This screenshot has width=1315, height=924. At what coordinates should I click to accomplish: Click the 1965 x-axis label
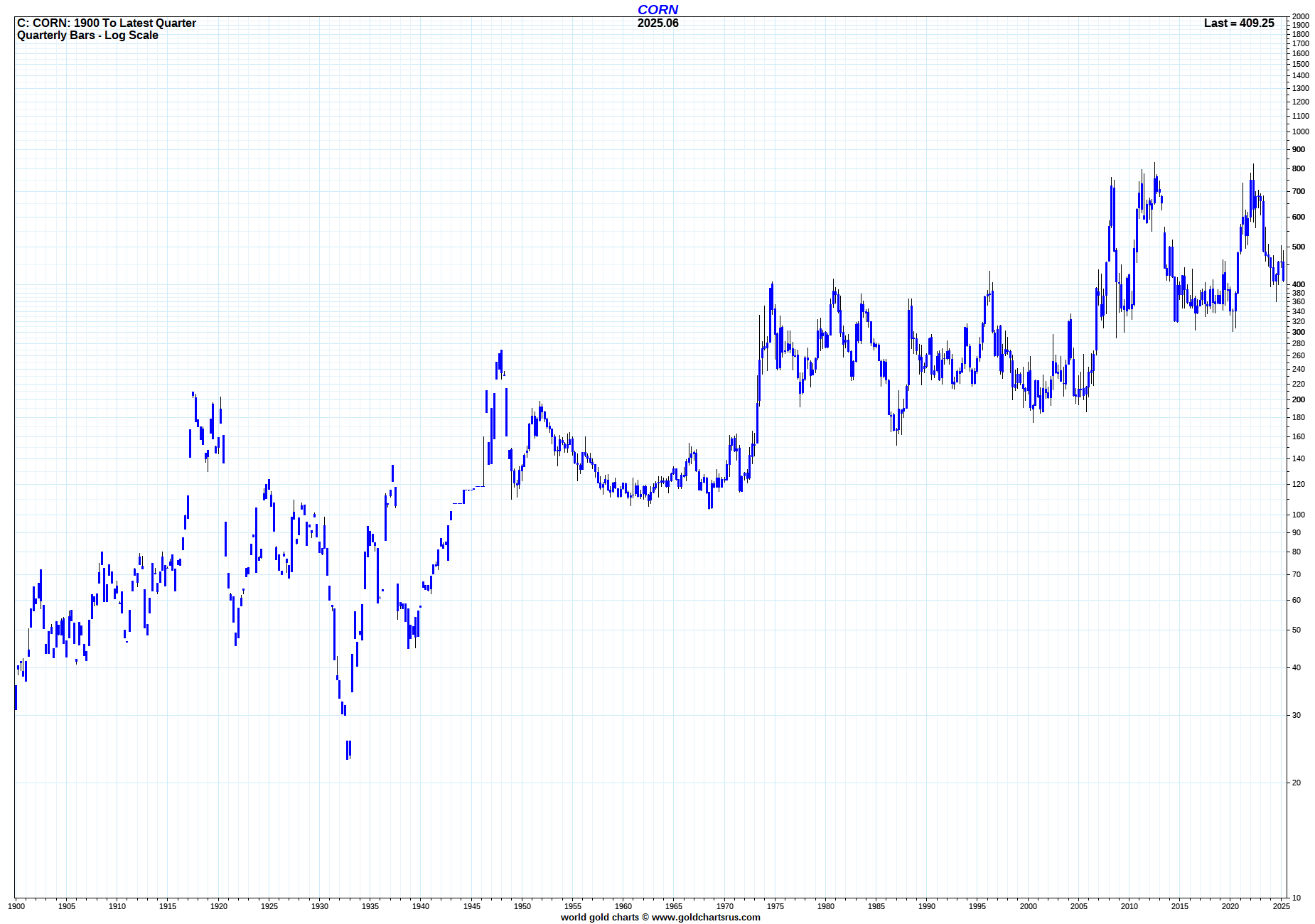[674, 906]
